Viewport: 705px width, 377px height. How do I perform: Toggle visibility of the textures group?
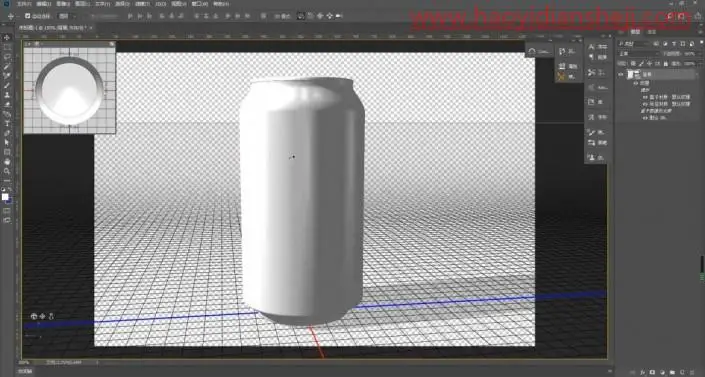tap(636, 83)
